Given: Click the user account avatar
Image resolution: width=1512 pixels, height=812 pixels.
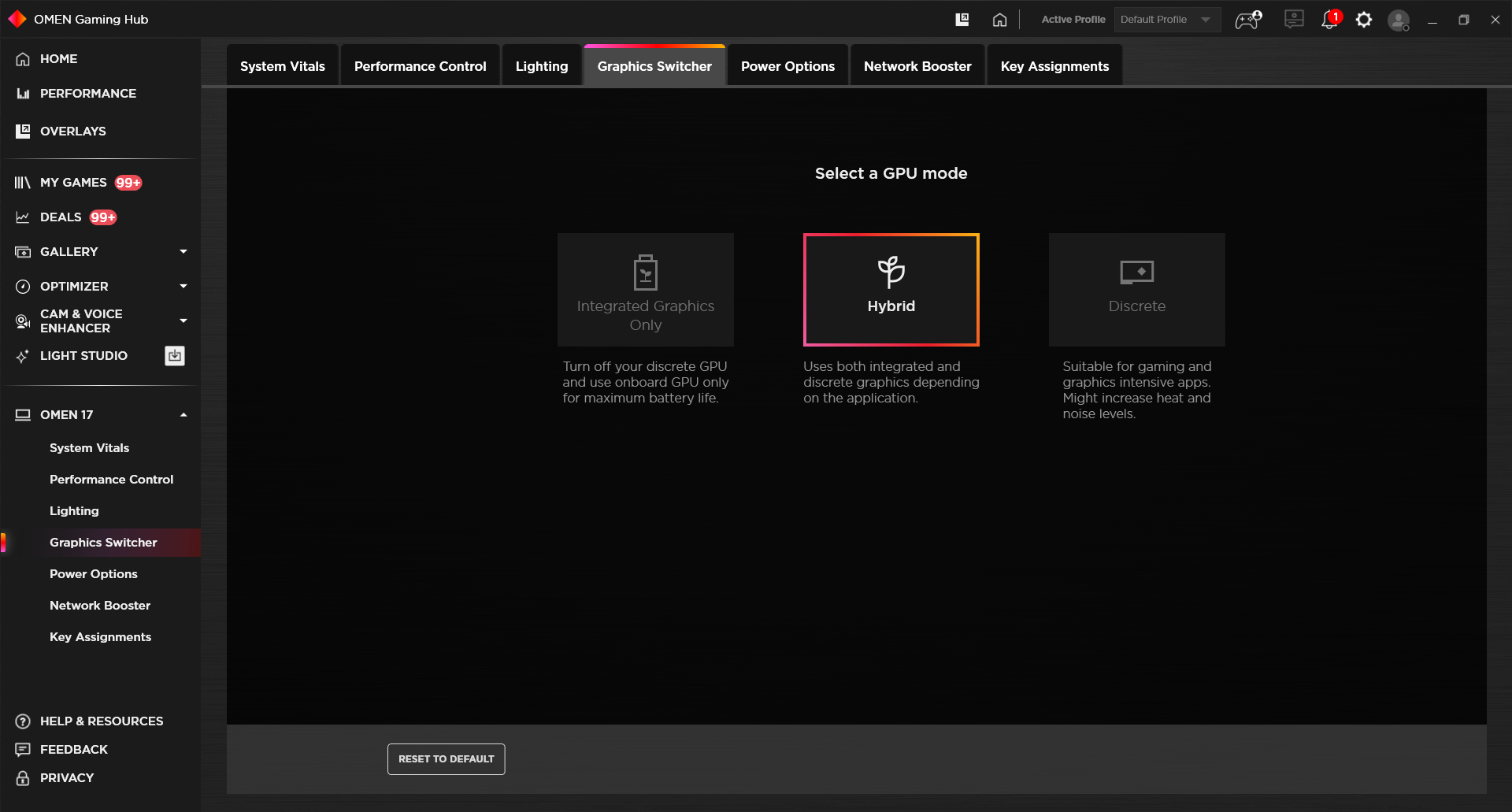Looking at the screenshot, I should click(x=1399, y=20).
